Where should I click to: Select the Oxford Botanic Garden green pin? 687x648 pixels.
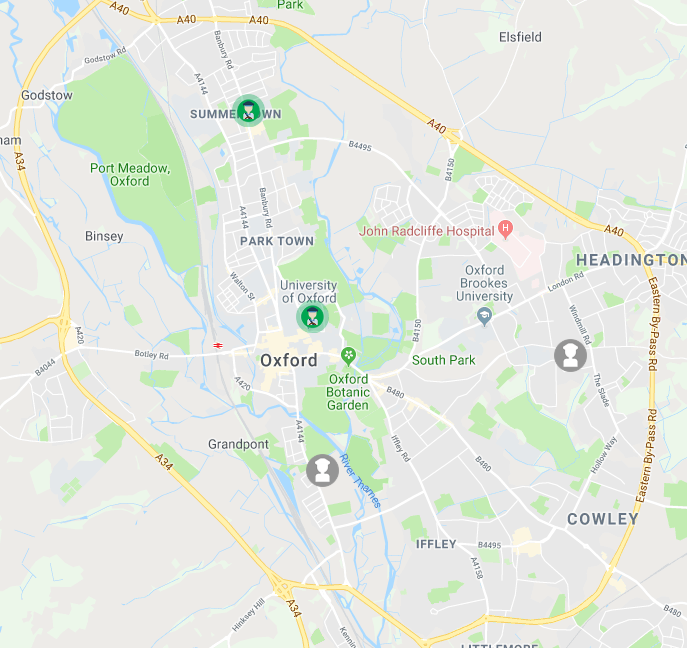(349, 357)
